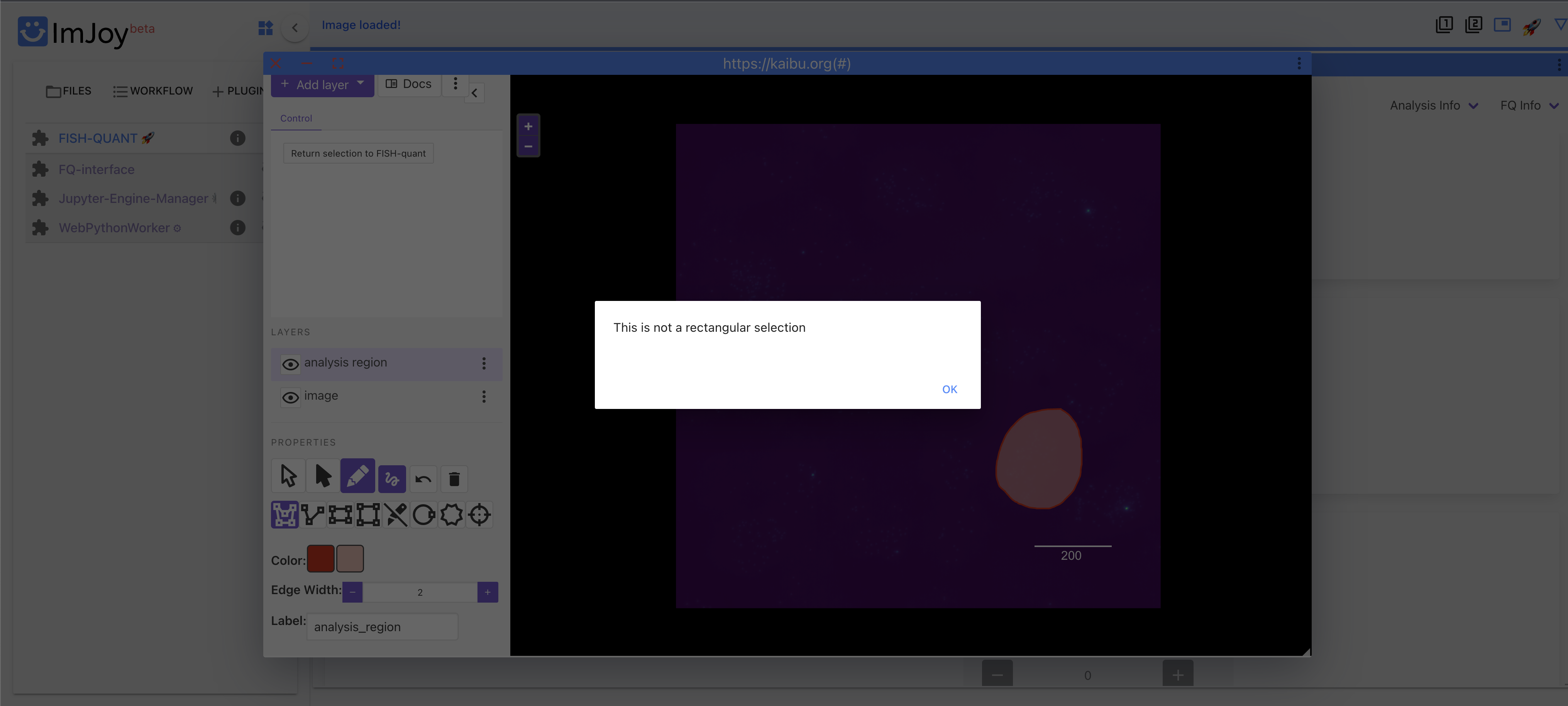Select the square shape tool
The height and width of the screenshot is (706, 1568).
[368, 514]
